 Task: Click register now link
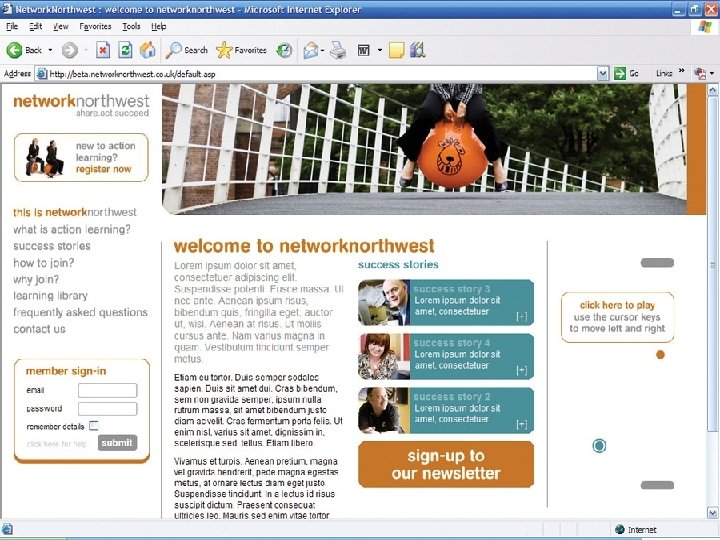pyautogui.click(x=104, y=169)
